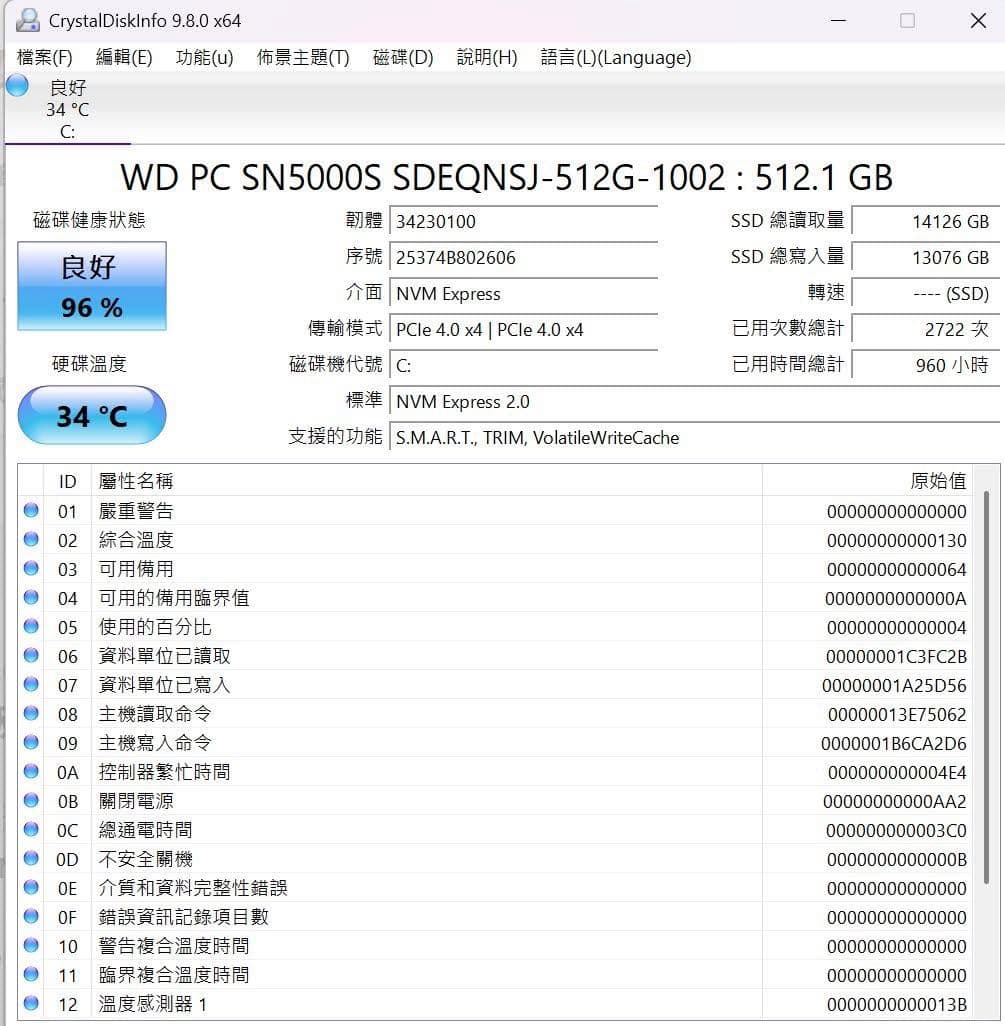Viewport: 1005px width, 1026px height.
Task: Click the 原始值 column header
Action: click(x=867, y=481)
